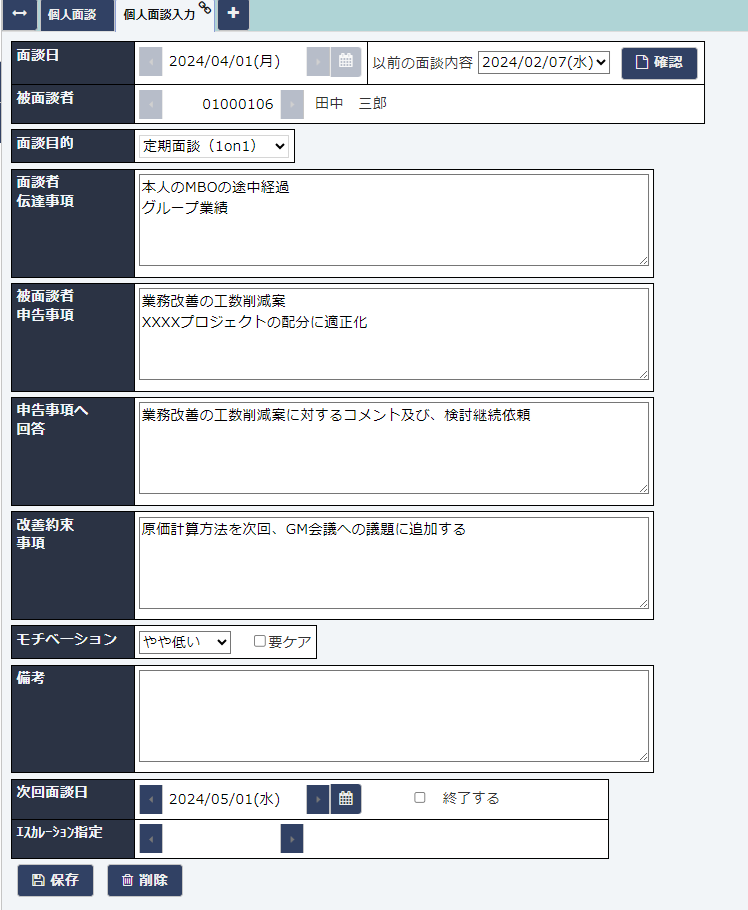The image size is (748, 910).
Task: Click the 保存 button
Action: tap(55, 880)
